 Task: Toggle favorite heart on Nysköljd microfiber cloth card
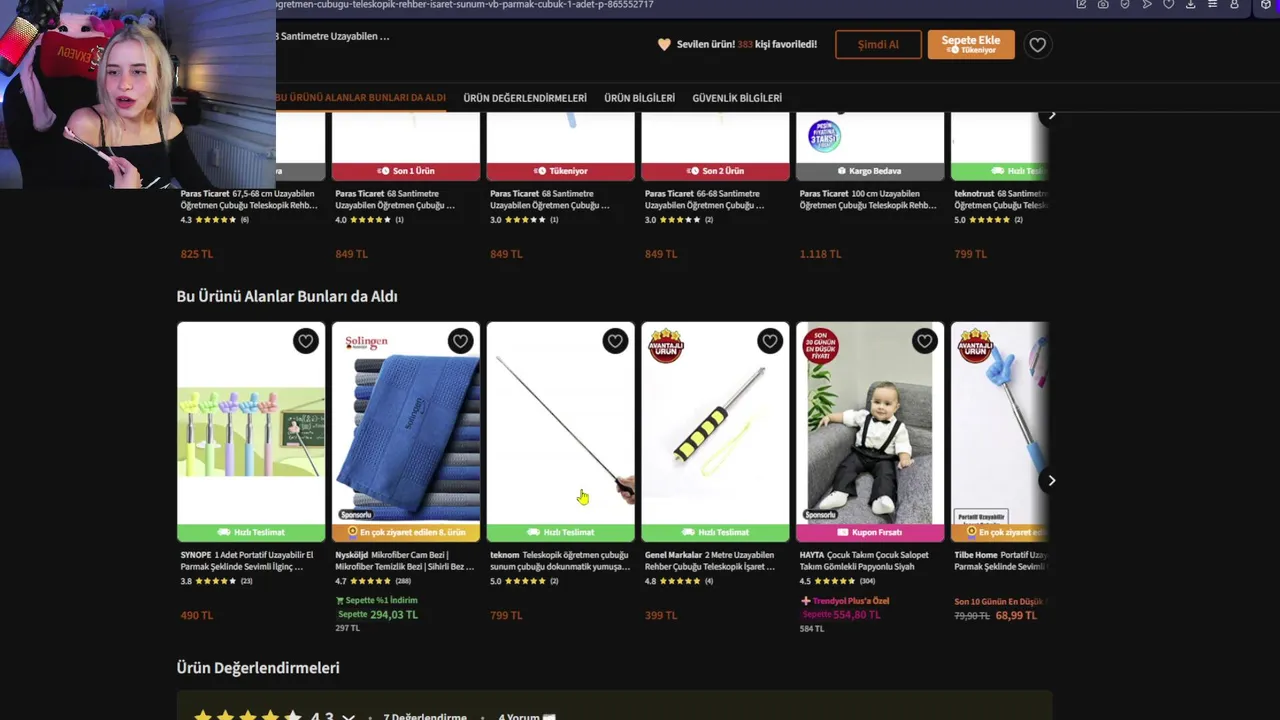460,341
